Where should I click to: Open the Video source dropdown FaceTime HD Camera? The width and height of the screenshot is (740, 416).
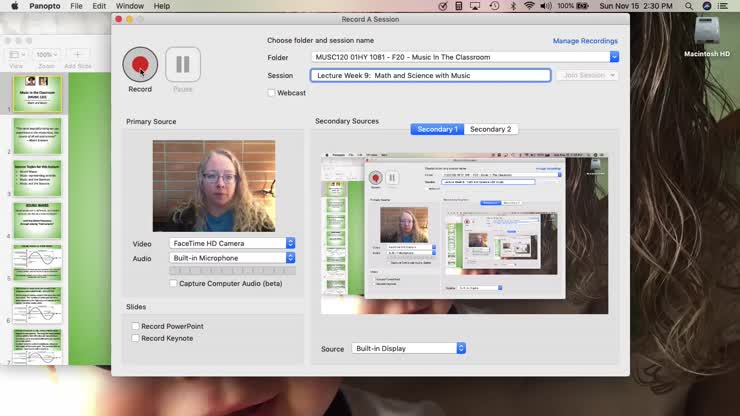[x=232, y=243]
